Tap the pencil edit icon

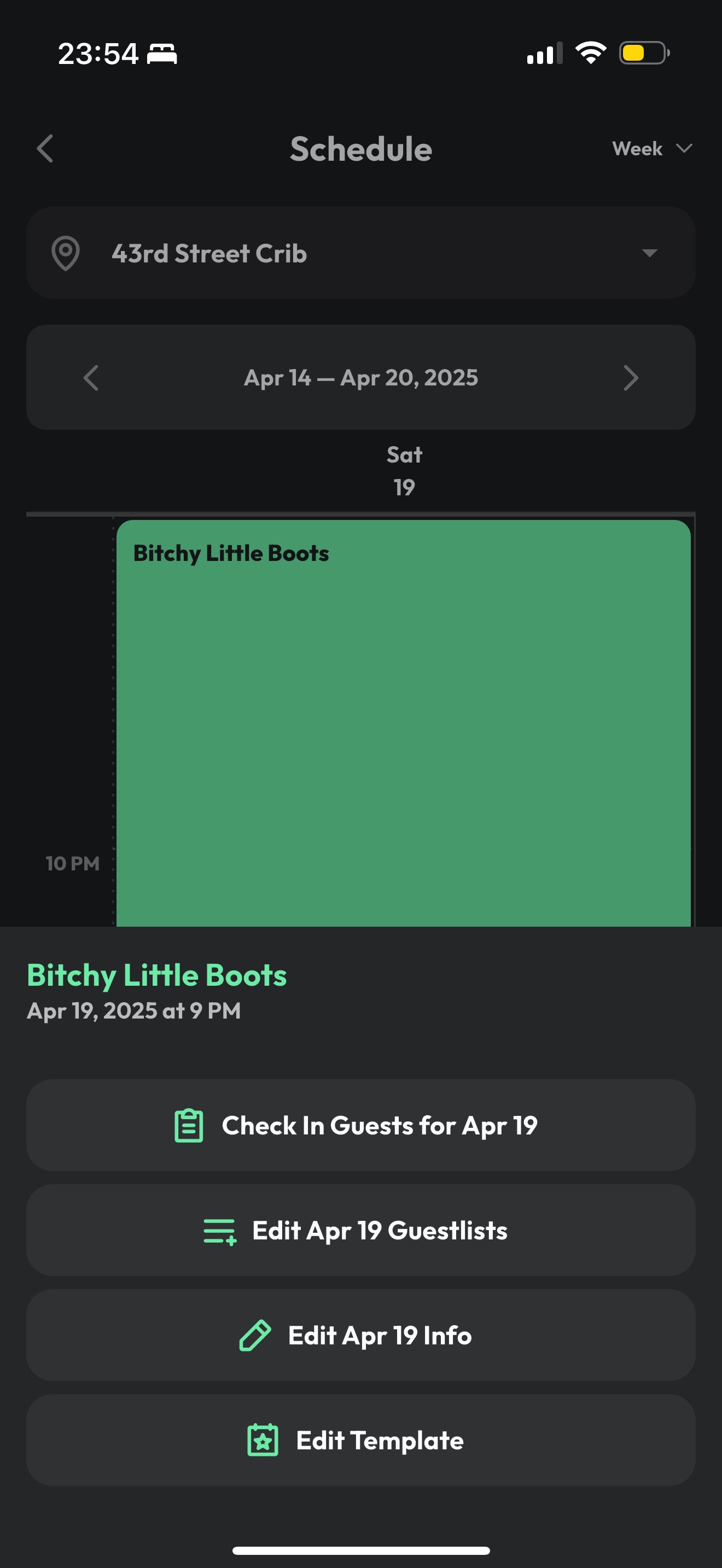[255, 1336]
